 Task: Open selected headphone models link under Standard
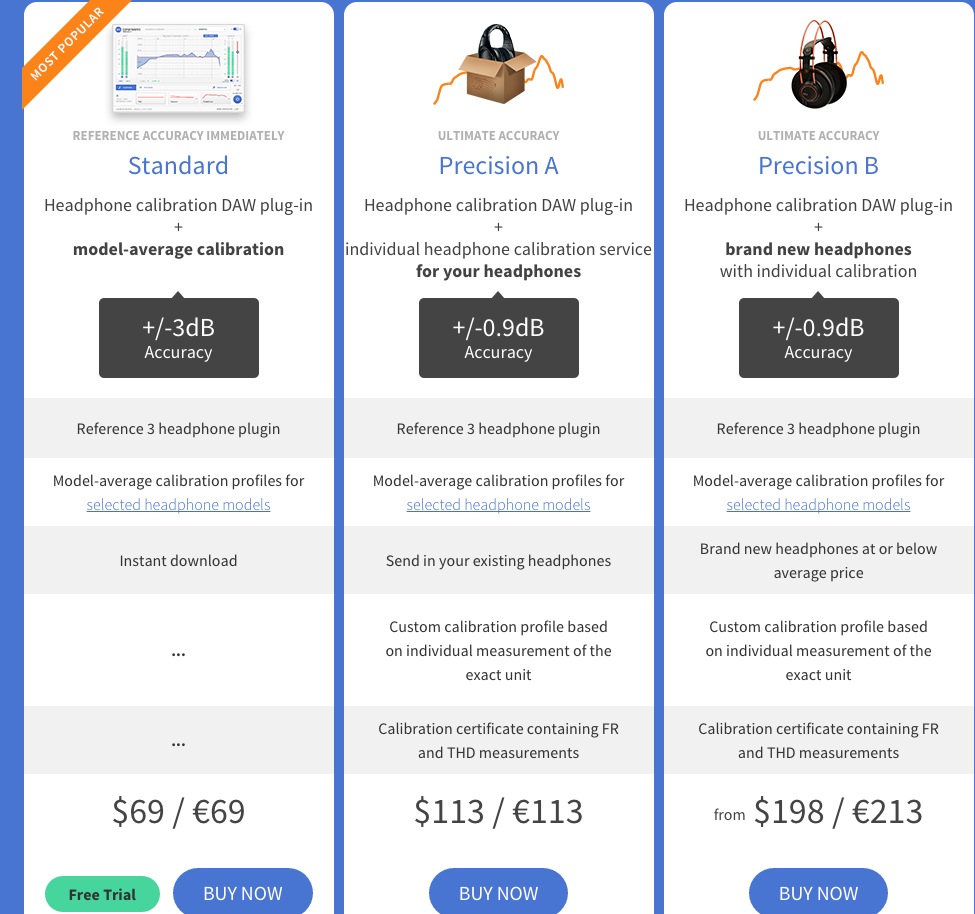(178, 505)
